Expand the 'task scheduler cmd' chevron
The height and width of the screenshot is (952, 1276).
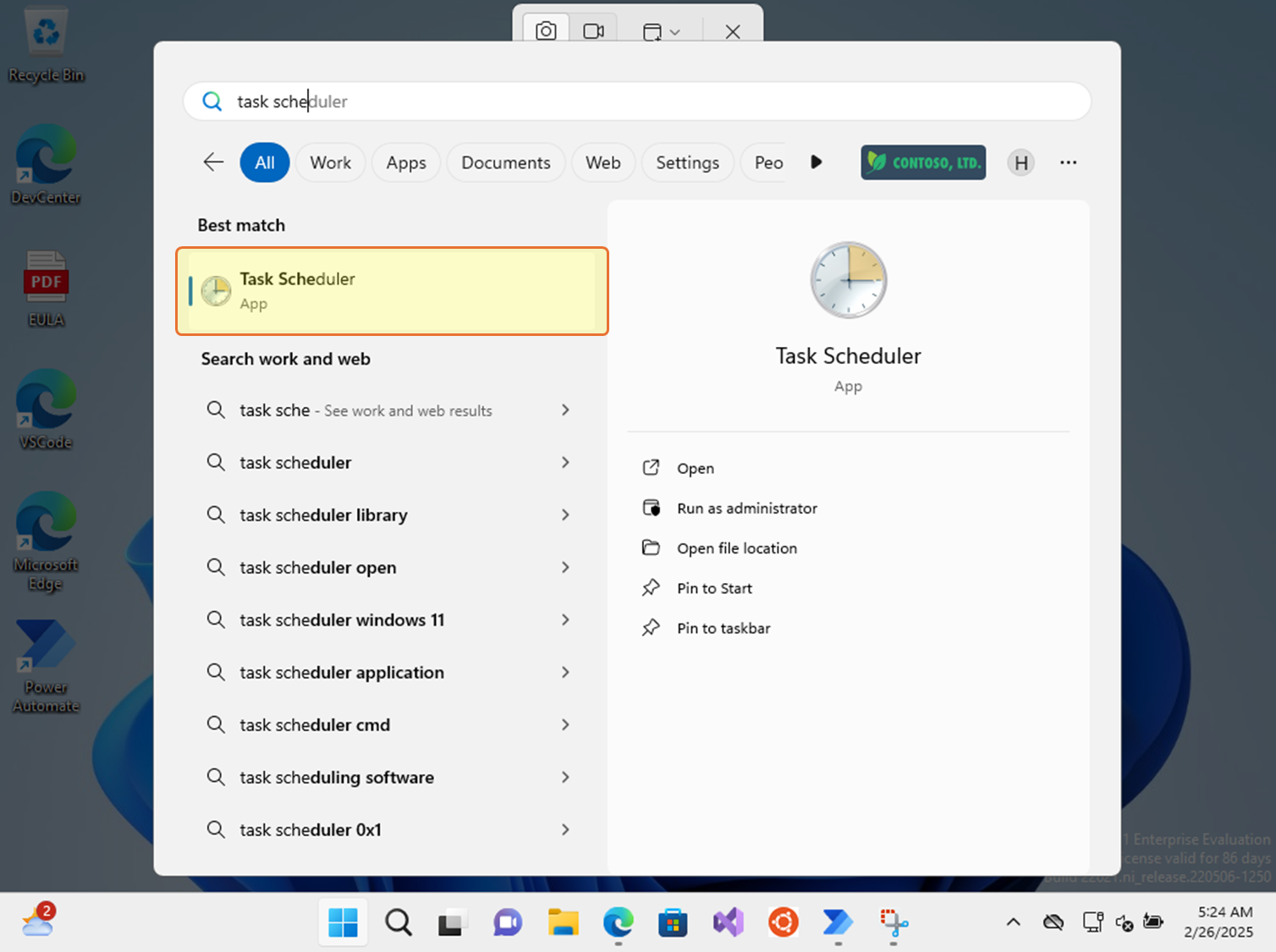(x=565, y=724)
